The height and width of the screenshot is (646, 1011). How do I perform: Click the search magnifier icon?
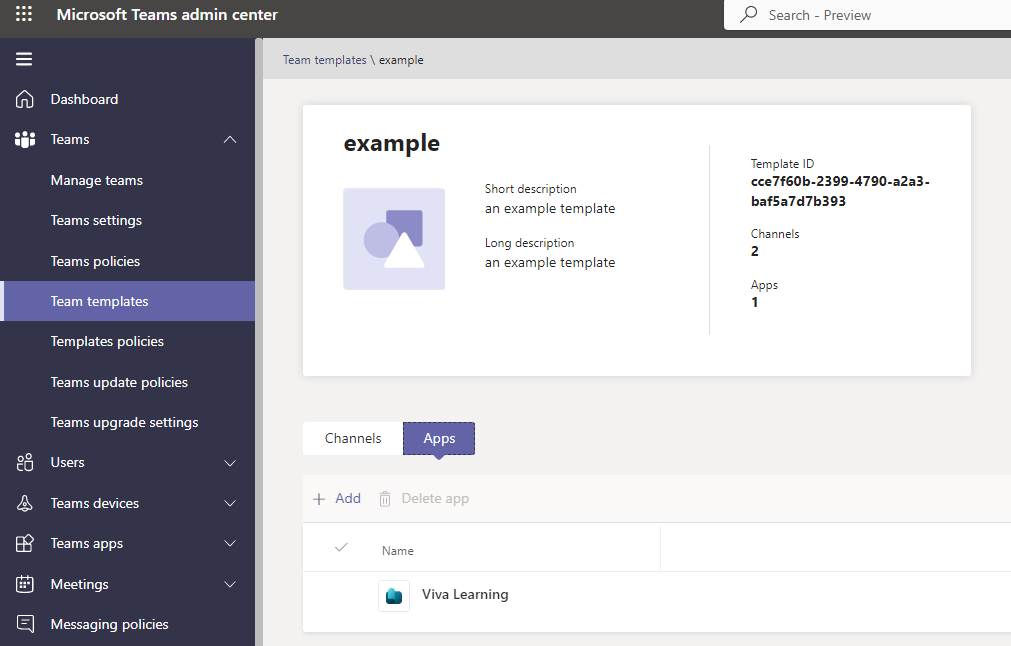click(748, 14)
